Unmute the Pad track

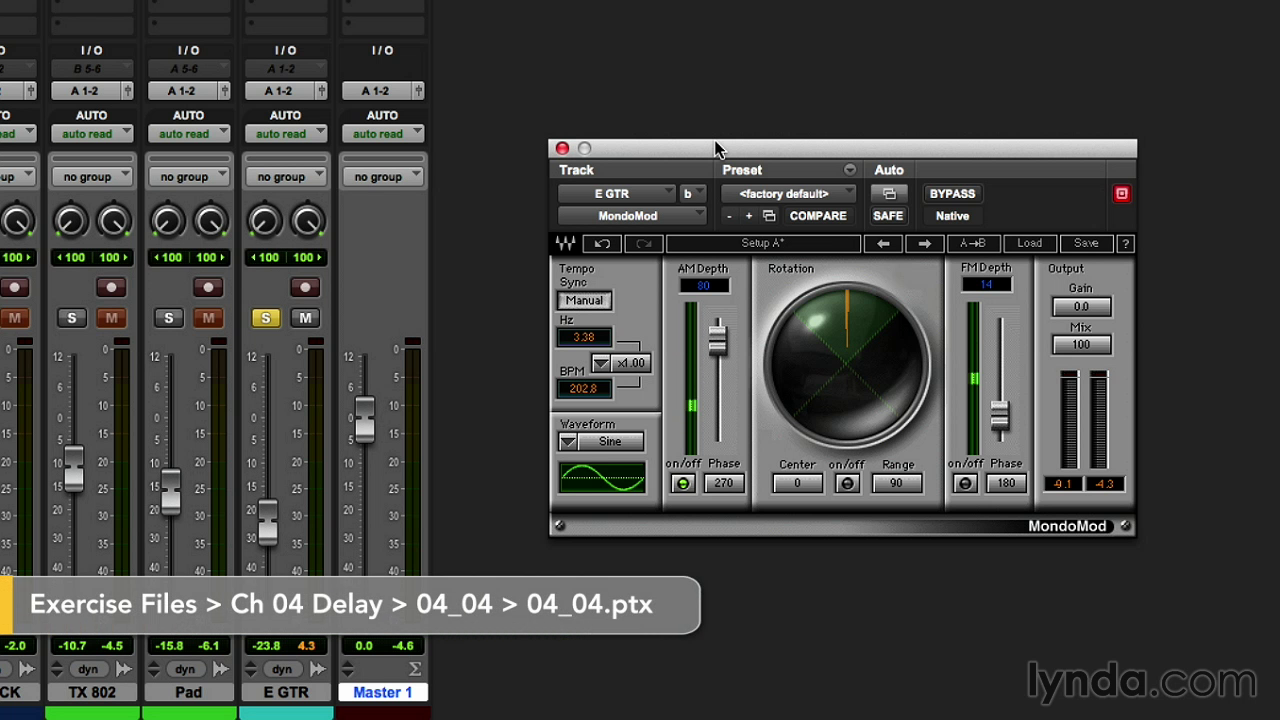[x=208, y=318]
